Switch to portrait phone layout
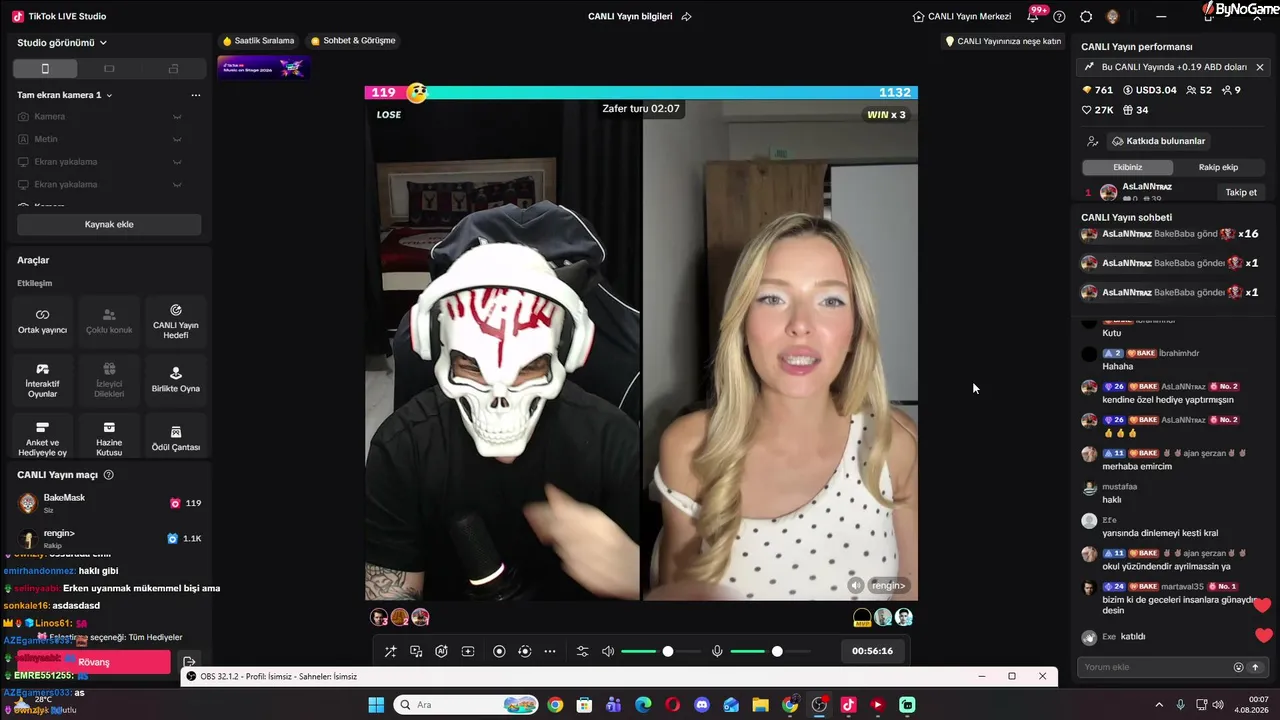Image resolution: width=1280 pixels, height=720 pixels. pyautogui.click(x=45, y=68)
